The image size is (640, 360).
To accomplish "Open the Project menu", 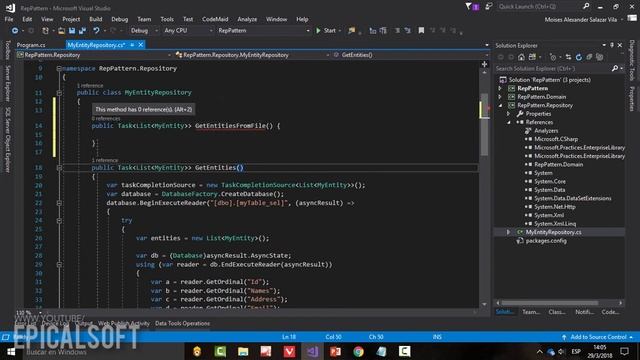I will 71,19.
